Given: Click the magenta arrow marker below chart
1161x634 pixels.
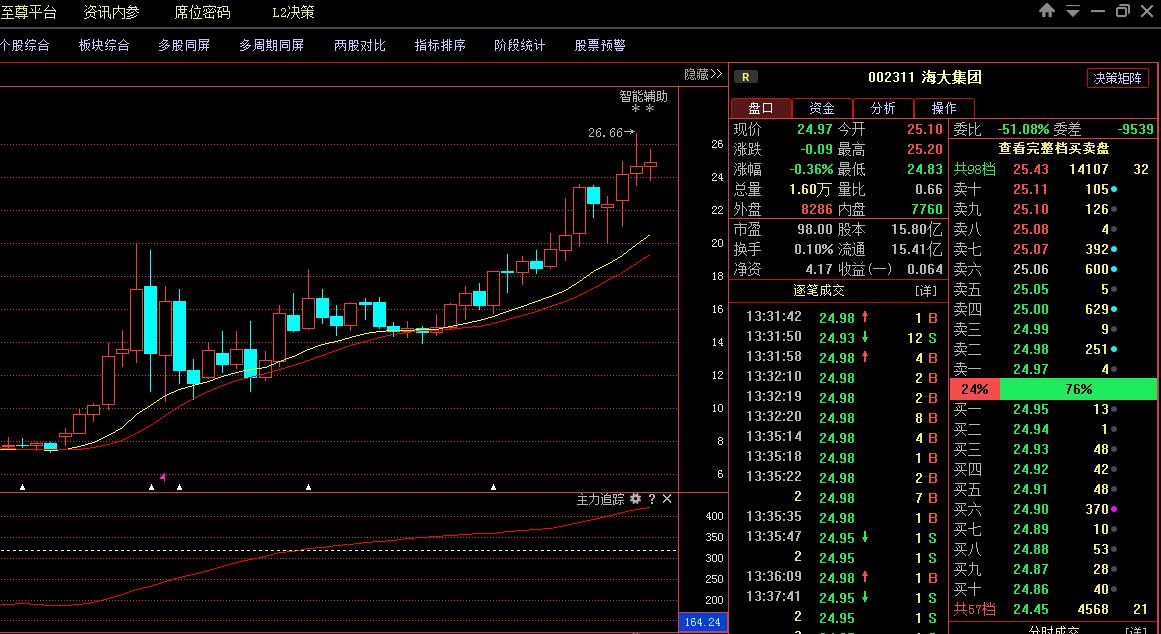Looking at the screenshot, I should 162,477.
